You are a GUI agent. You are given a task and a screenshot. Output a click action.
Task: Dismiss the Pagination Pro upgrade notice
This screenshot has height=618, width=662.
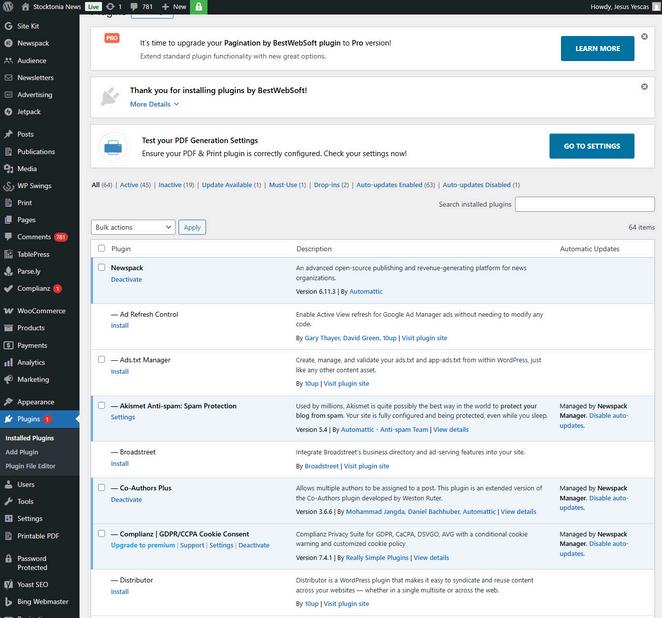(644, 37)
